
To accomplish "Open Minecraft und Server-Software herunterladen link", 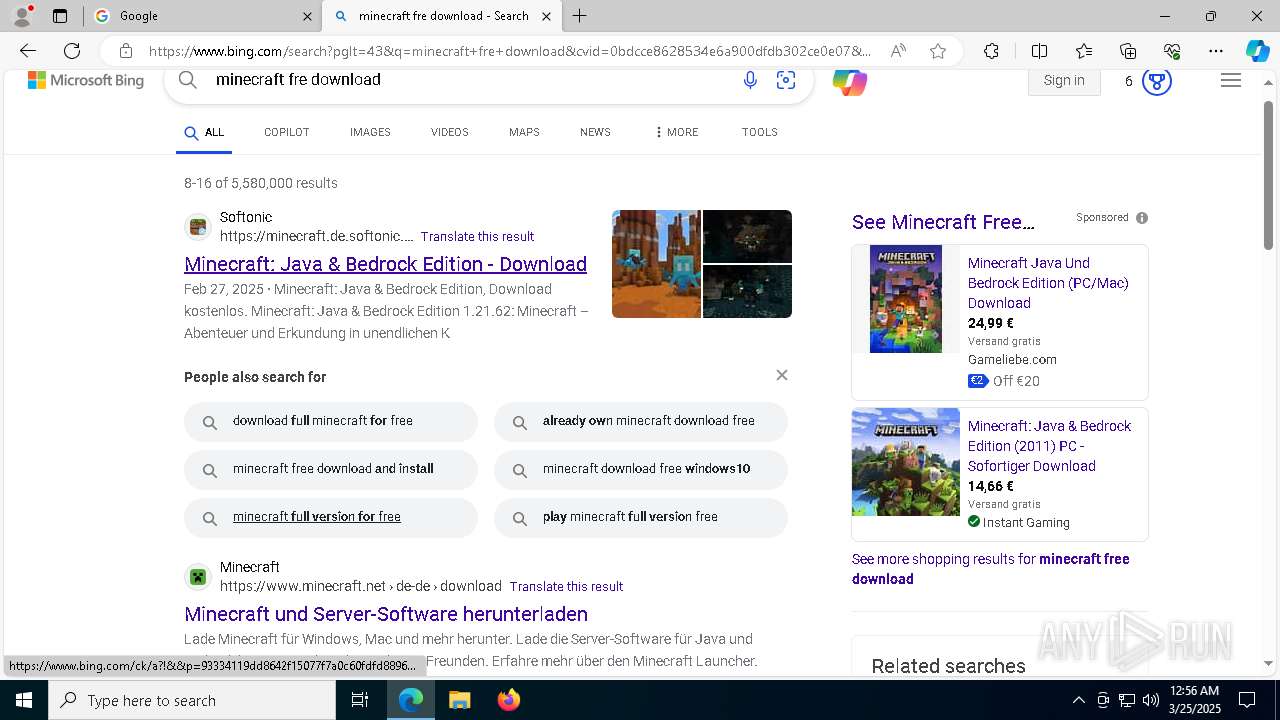I will pos(386,614).
